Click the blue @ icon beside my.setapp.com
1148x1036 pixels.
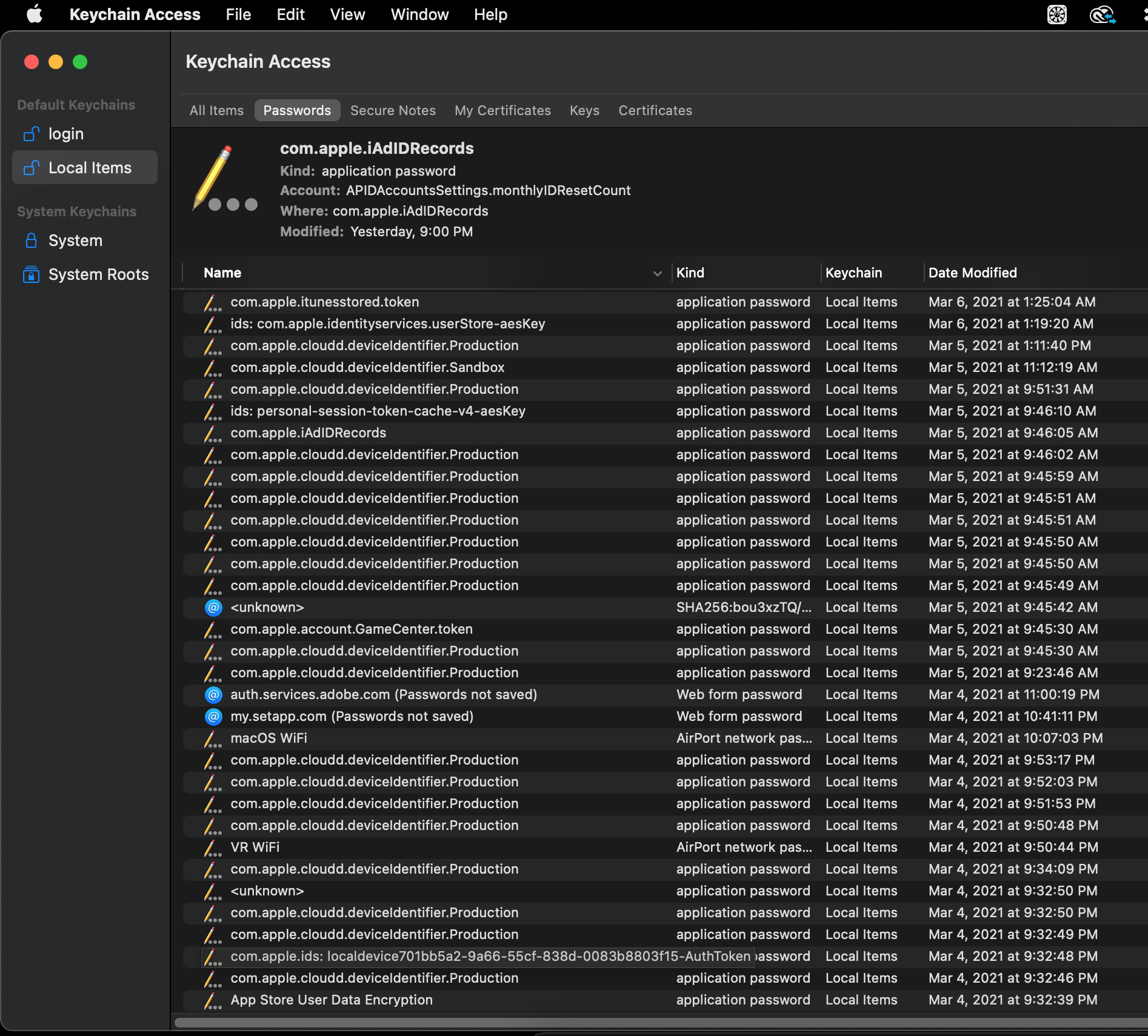[213, 716]
